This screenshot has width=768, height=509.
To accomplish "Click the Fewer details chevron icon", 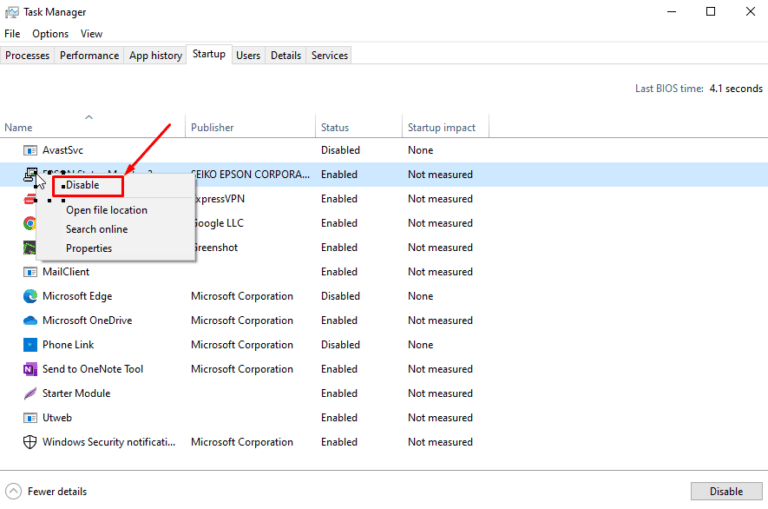I will point(13,491).
